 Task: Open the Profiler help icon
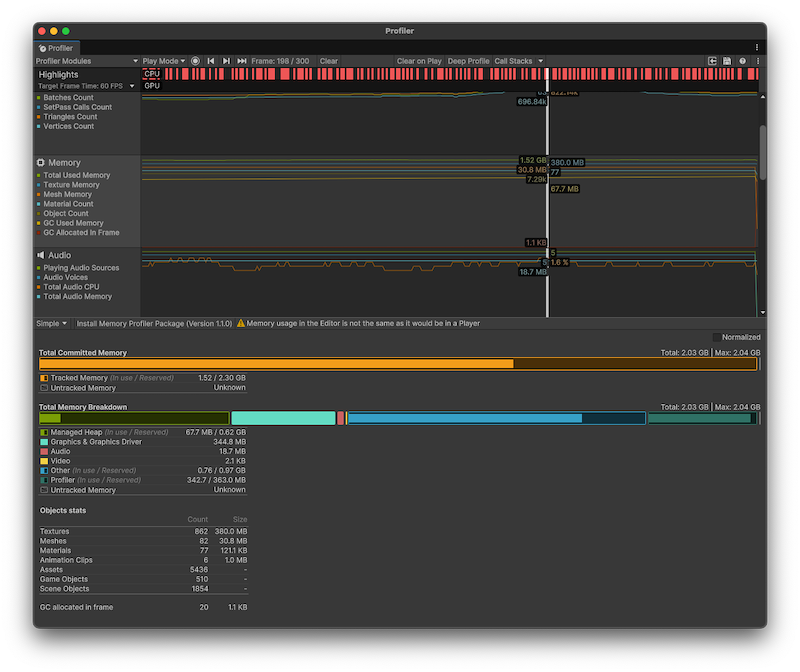coord(742,61)
